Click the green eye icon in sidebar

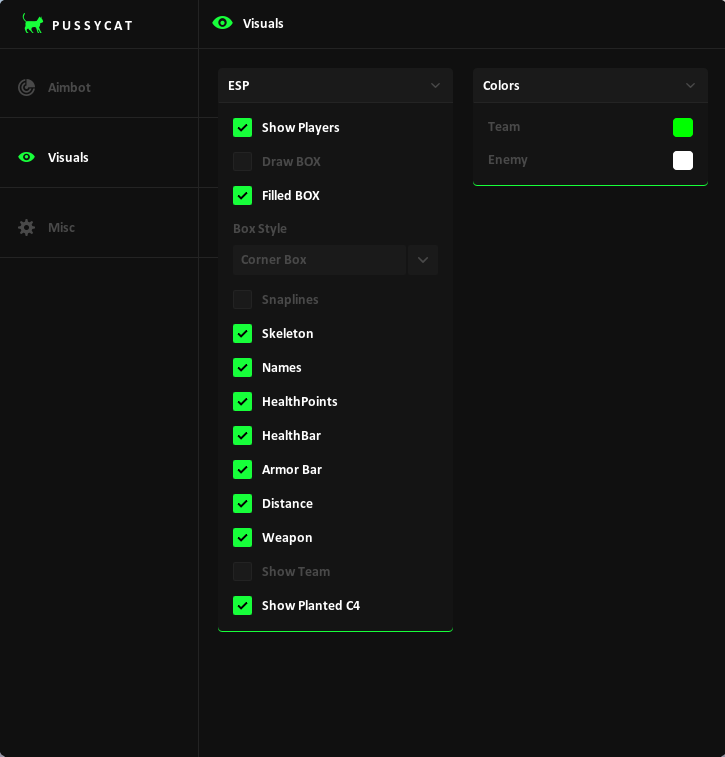tap(27, 158)
